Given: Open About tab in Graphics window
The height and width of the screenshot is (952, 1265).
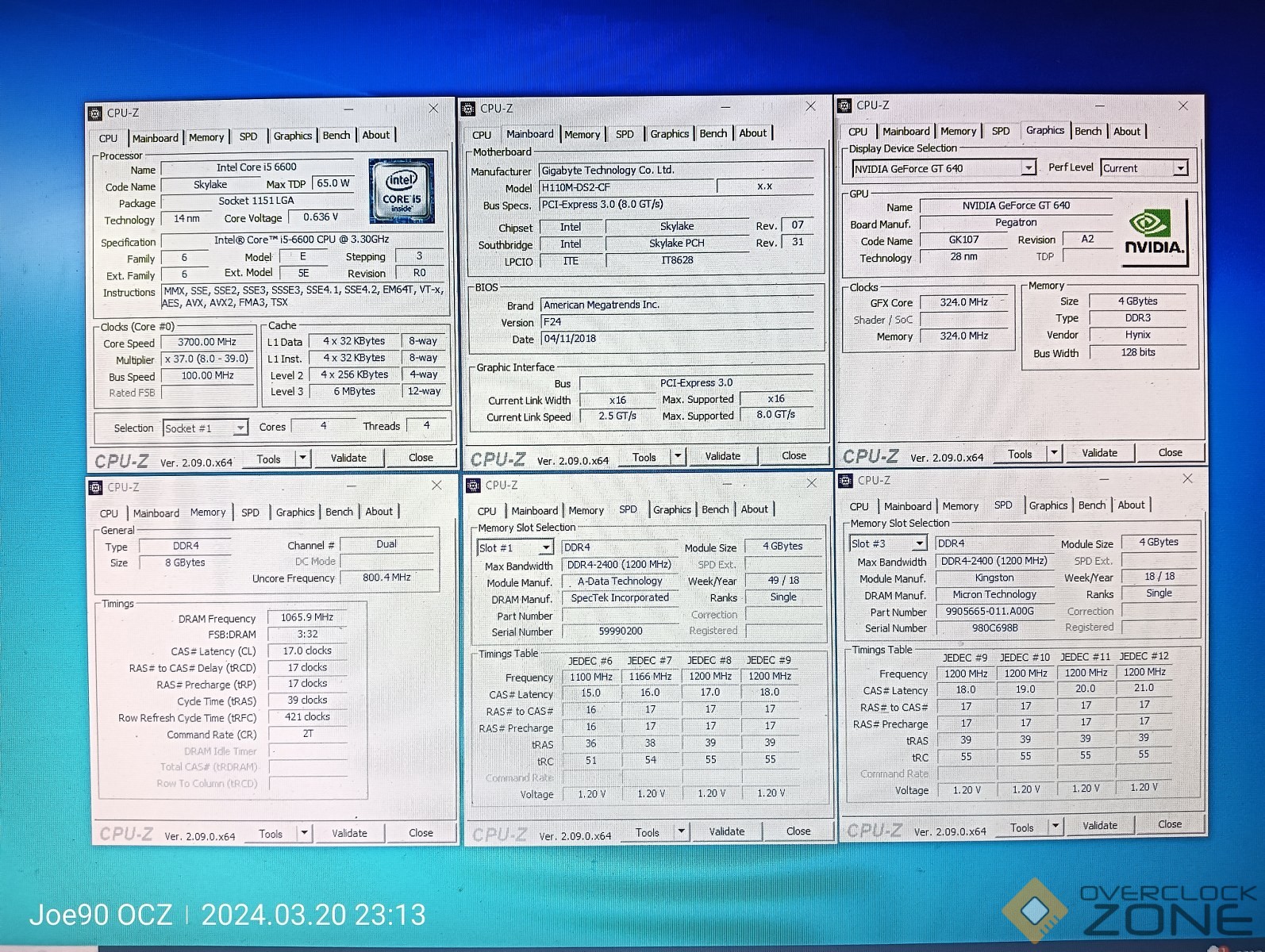Looking at the screenshot, I should (x=1126, y=131).
